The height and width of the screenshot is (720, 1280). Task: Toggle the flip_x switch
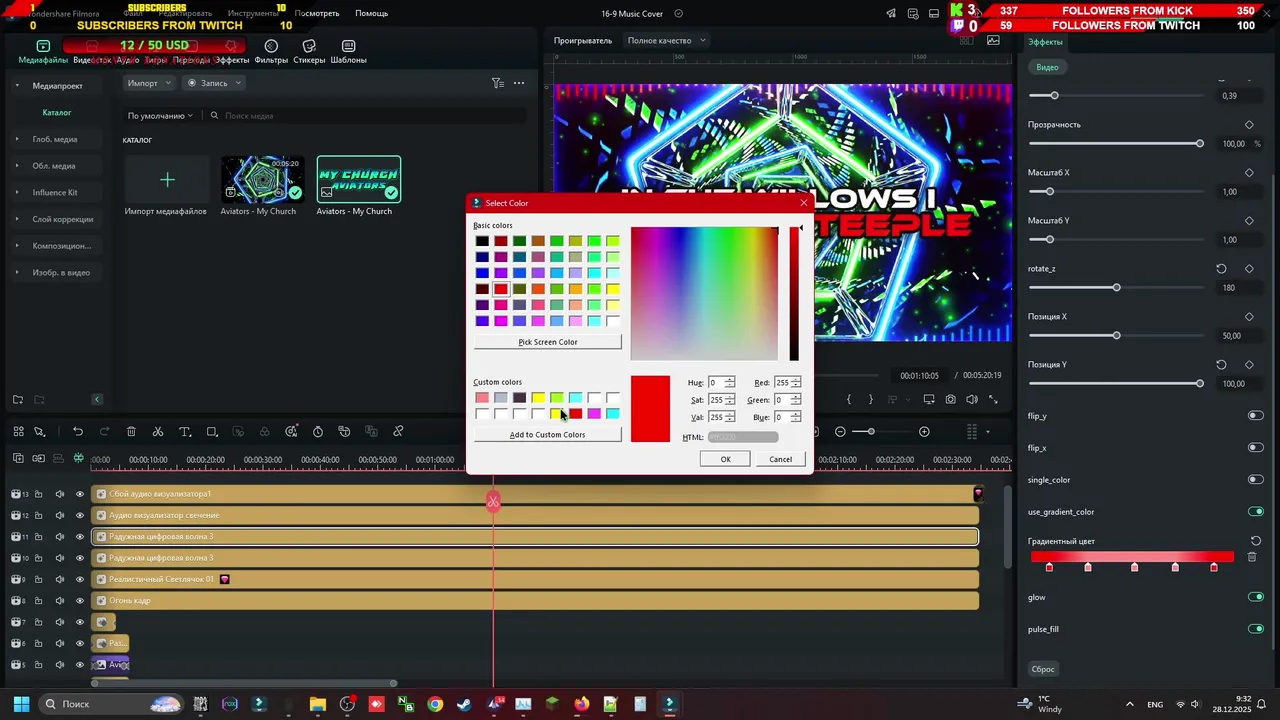click(x=1256, y=448)
